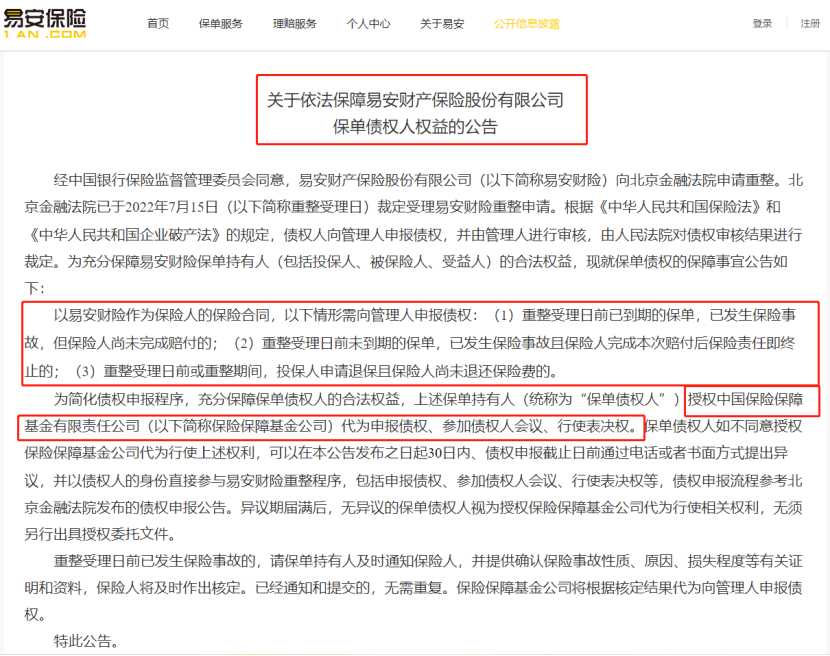Click the subtitle 保单债权人权益的公告

click(416, 127)
